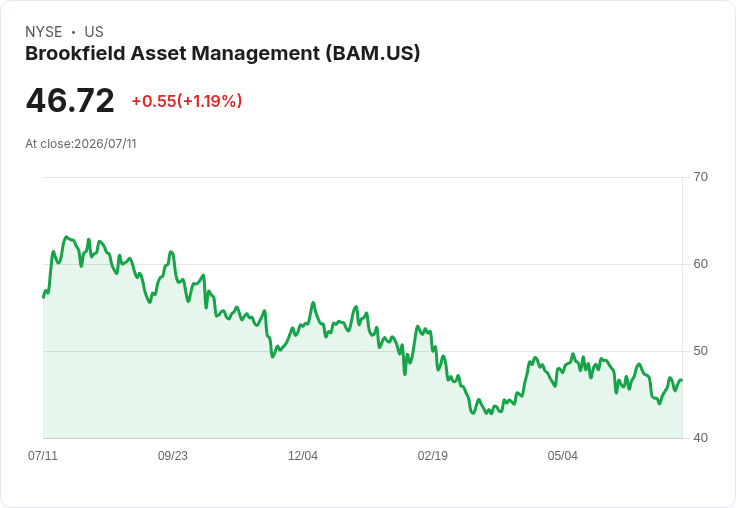Click the 60 price axis label
The width and height of the screenshot is (736, 508).
coord(700,264)
